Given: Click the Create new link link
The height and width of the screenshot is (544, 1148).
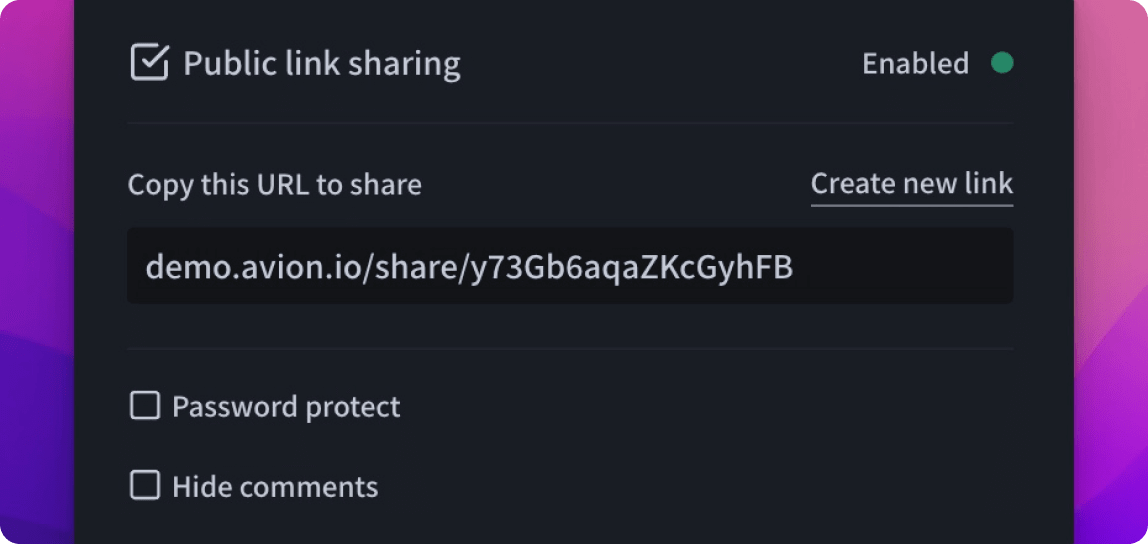Looking at the screenshot, I should [x=911, y=184].
